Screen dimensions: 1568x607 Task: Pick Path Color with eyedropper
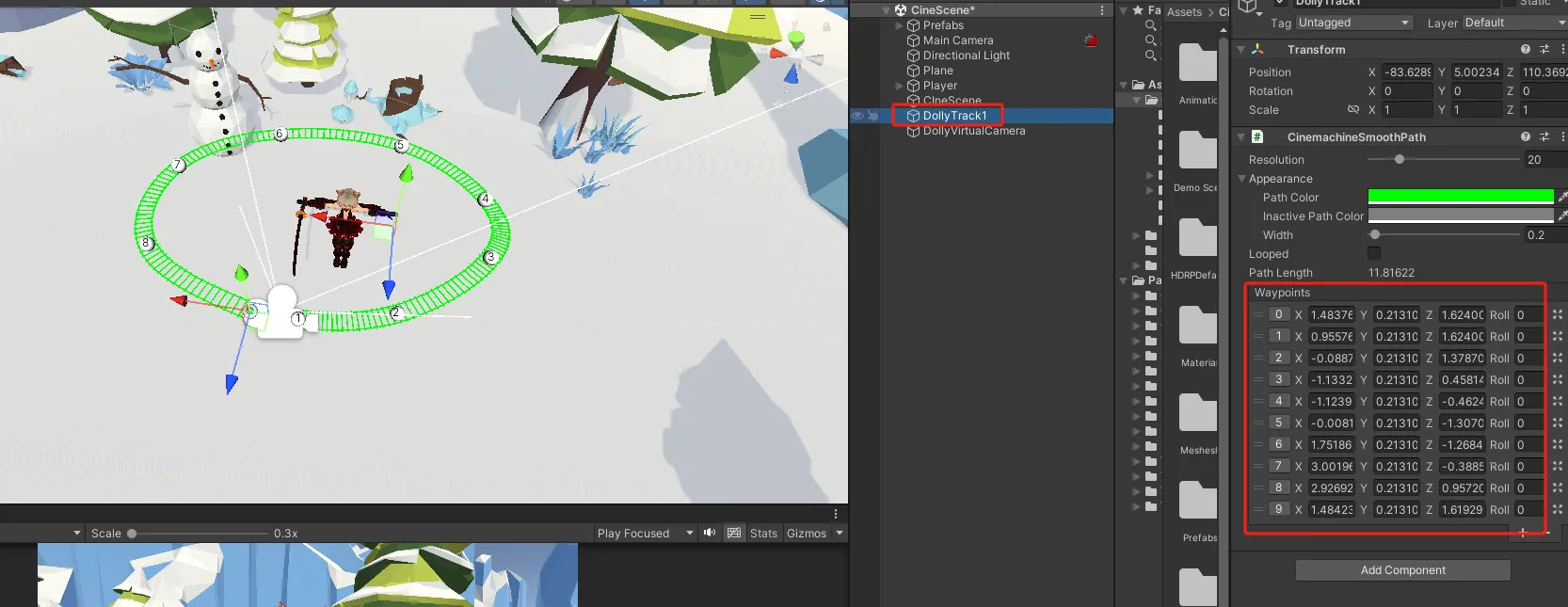click(x=1562, y=197)
